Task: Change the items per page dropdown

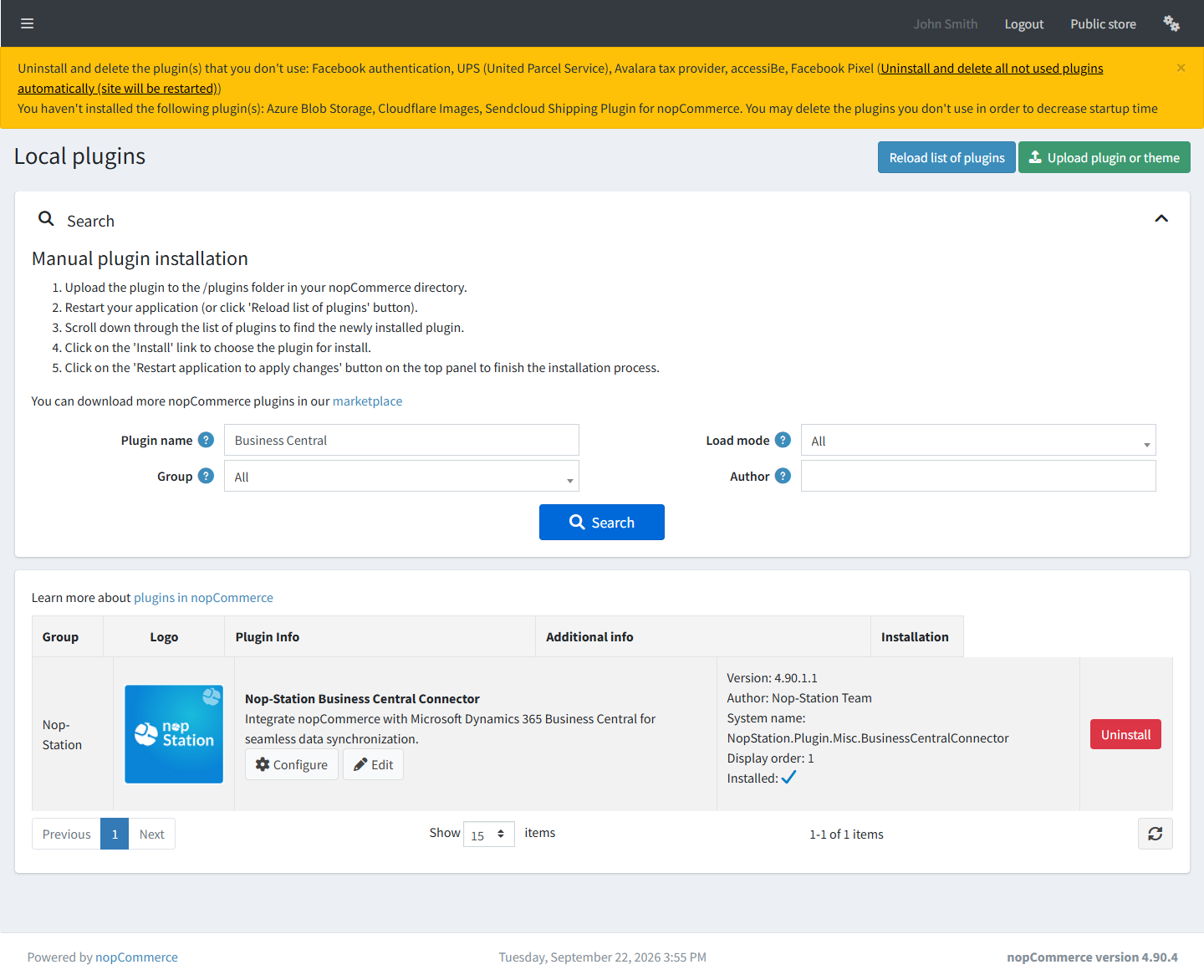Action: coord(489,835)
